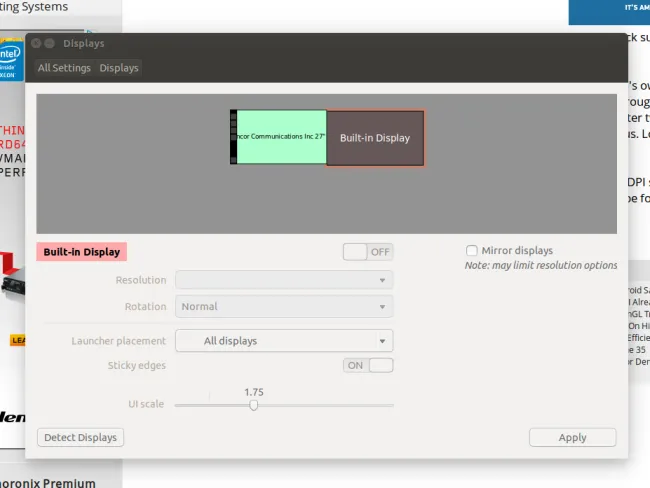The image size is (650, 488).
Task: Open Launcher placement dropdown showing All displays
Action: [284, 341]
